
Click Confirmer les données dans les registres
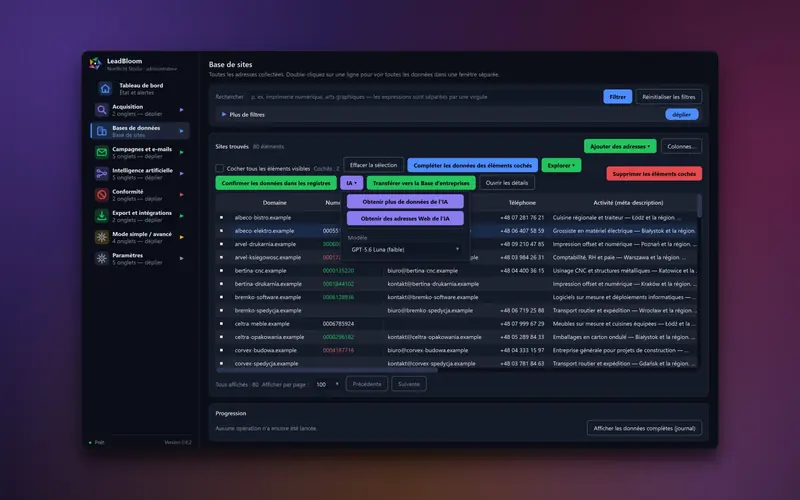pyautogui.click(x=276, y=183)
